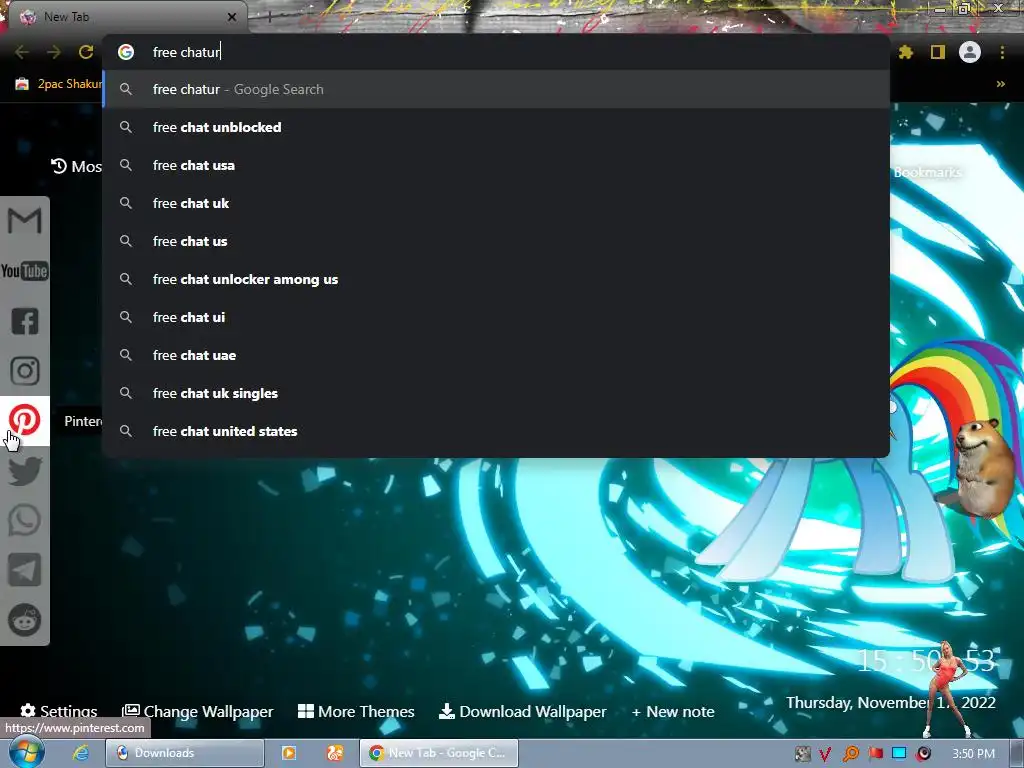Open a new browser tab with plus
1024x768 pixels.
coord(269,17)
